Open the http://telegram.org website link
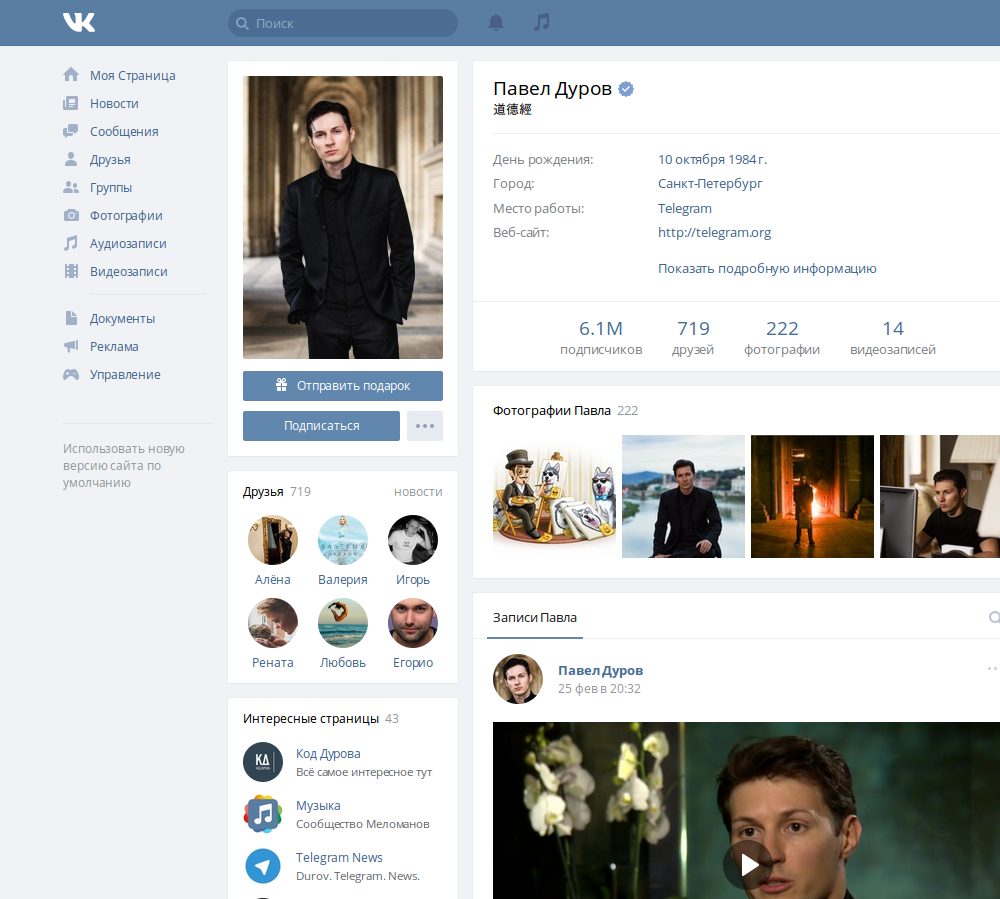The image size is (1000, 899). [714, 232]
